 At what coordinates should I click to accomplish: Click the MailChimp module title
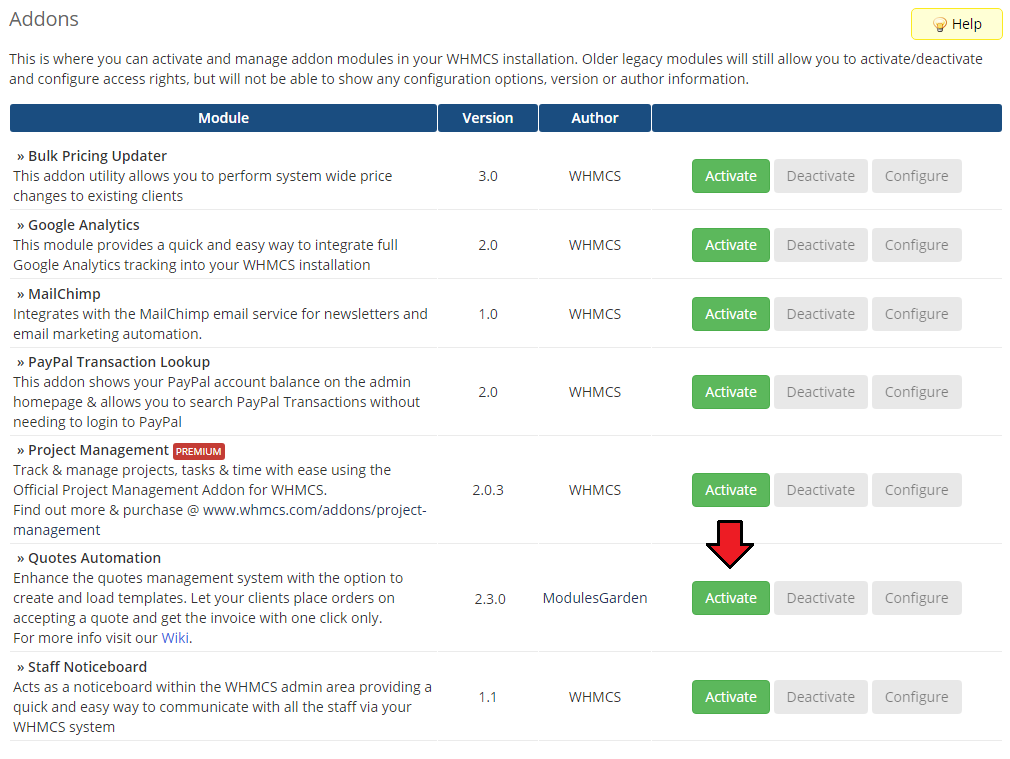[x=64, y=294]
